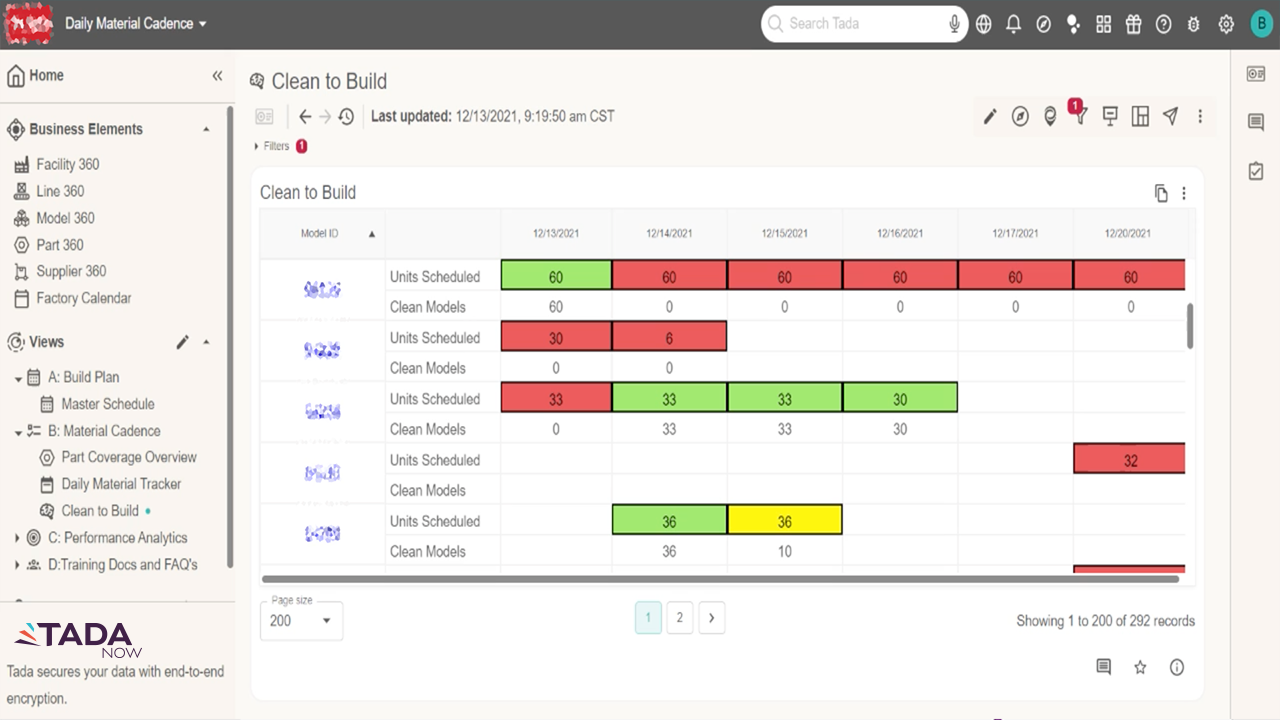Image resolution: width=1280 pixels, height=720 pixels.
Task: Open the gift icon in the top bar
Action: click(x=1133, y=23)
